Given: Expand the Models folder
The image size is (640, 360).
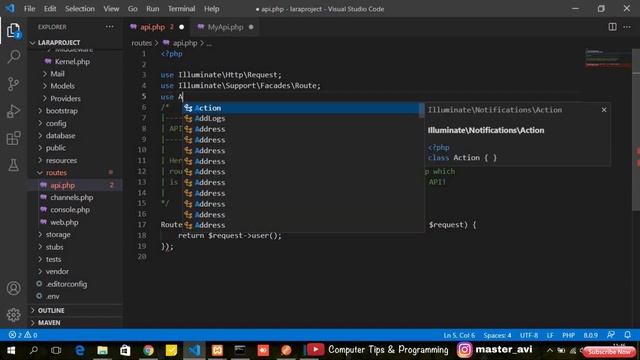Looking at the screenshot, I should pos(62,86).
